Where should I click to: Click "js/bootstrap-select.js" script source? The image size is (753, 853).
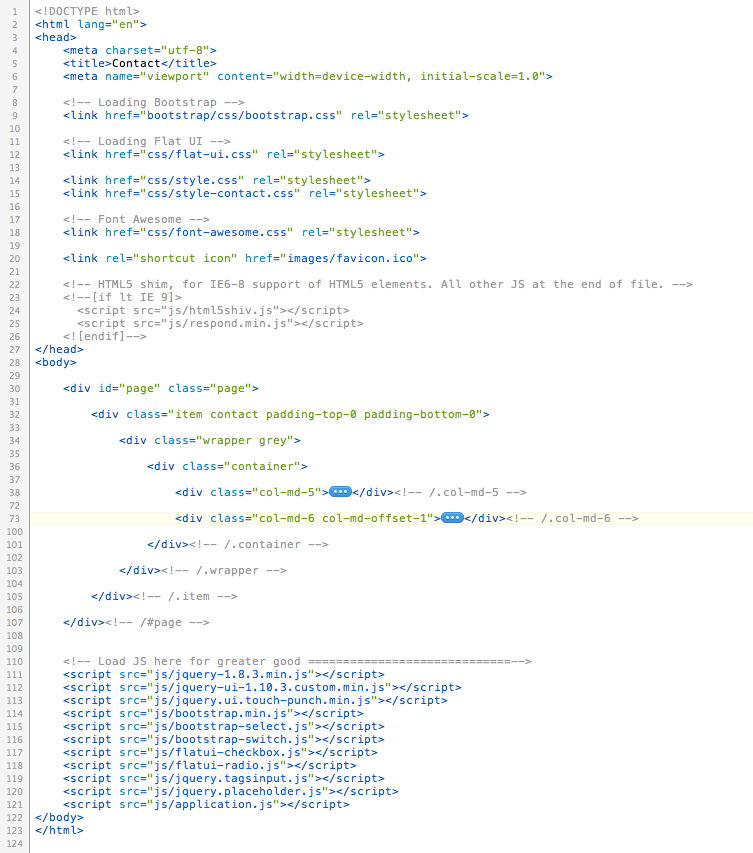231,727
